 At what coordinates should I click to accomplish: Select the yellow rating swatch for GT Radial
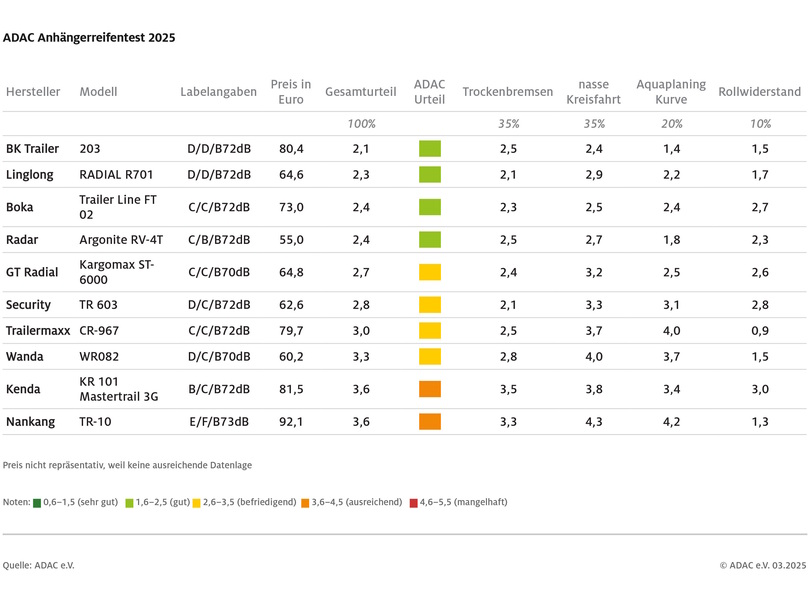coord(429,272)
